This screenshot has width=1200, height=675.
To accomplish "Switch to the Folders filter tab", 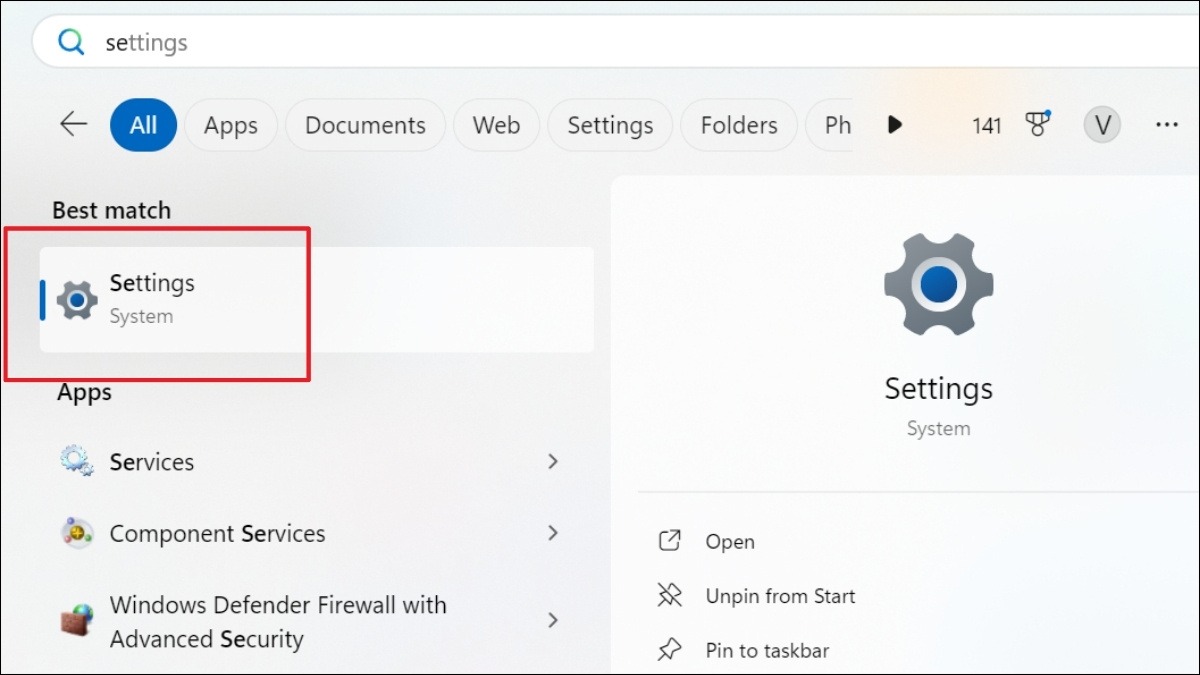I will tap(739, 125).
